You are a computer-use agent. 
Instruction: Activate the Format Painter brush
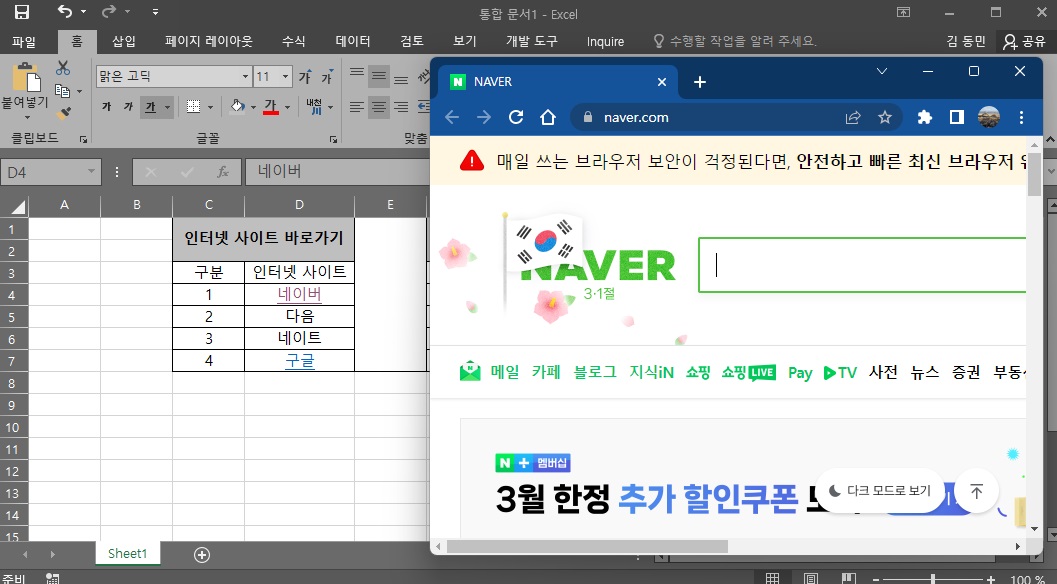[63, 113]
